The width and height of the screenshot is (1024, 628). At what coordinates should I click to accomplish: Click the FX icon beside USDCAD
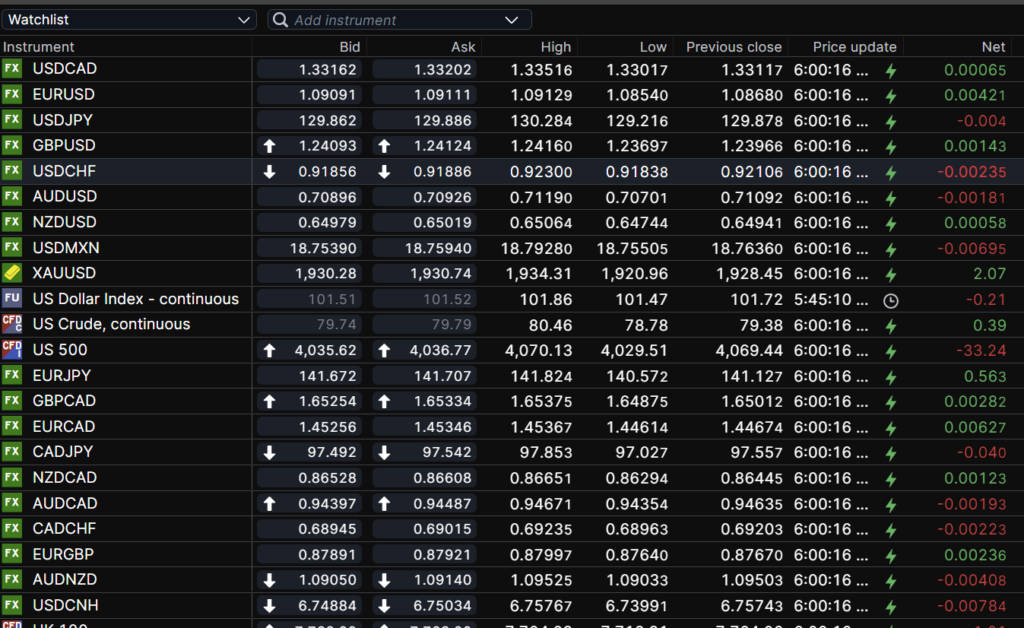pos(12,69)
